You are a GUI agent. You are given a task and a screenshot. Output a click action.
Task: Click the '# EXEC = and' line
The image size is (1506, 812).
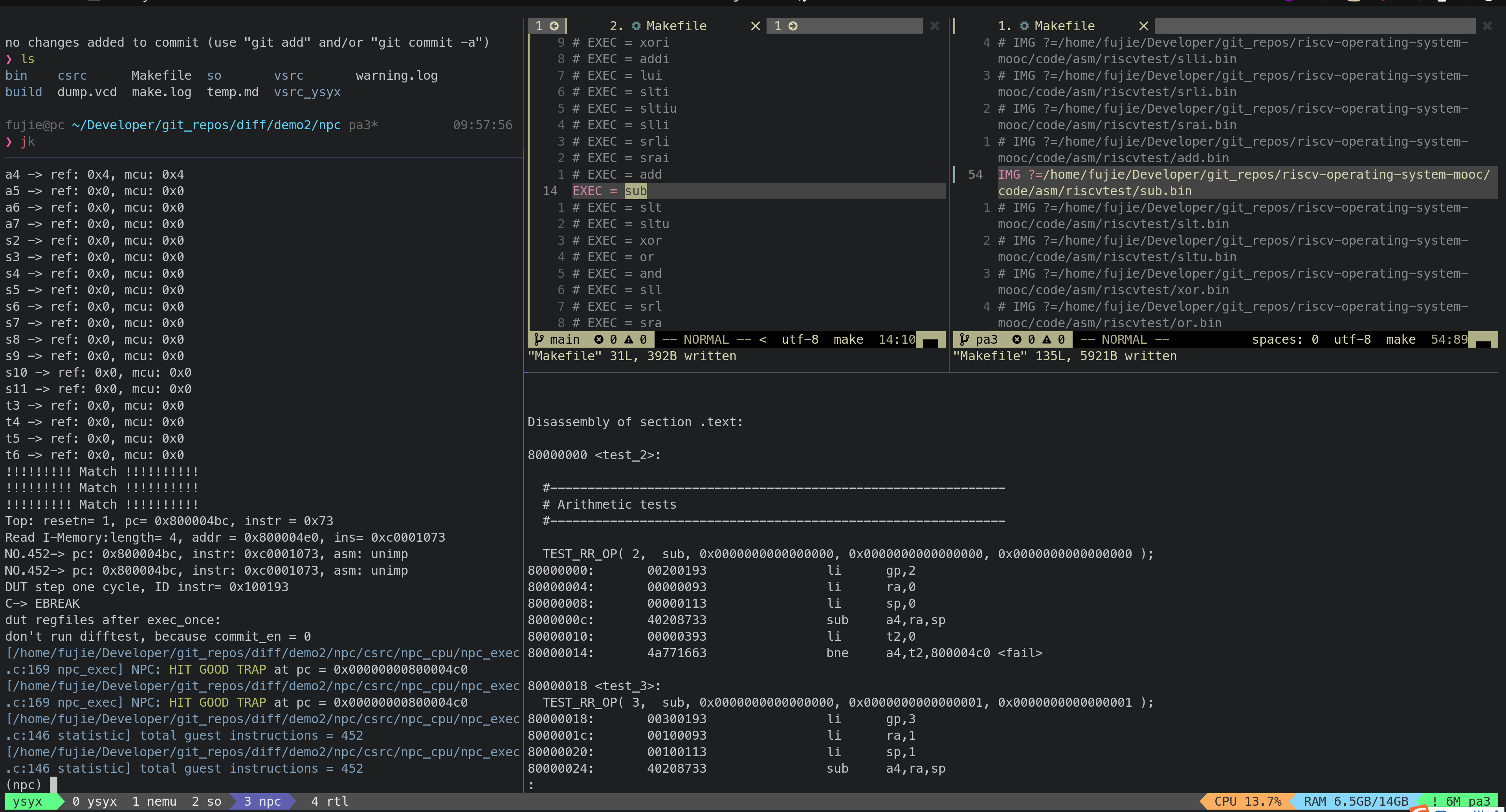(617, 273)
